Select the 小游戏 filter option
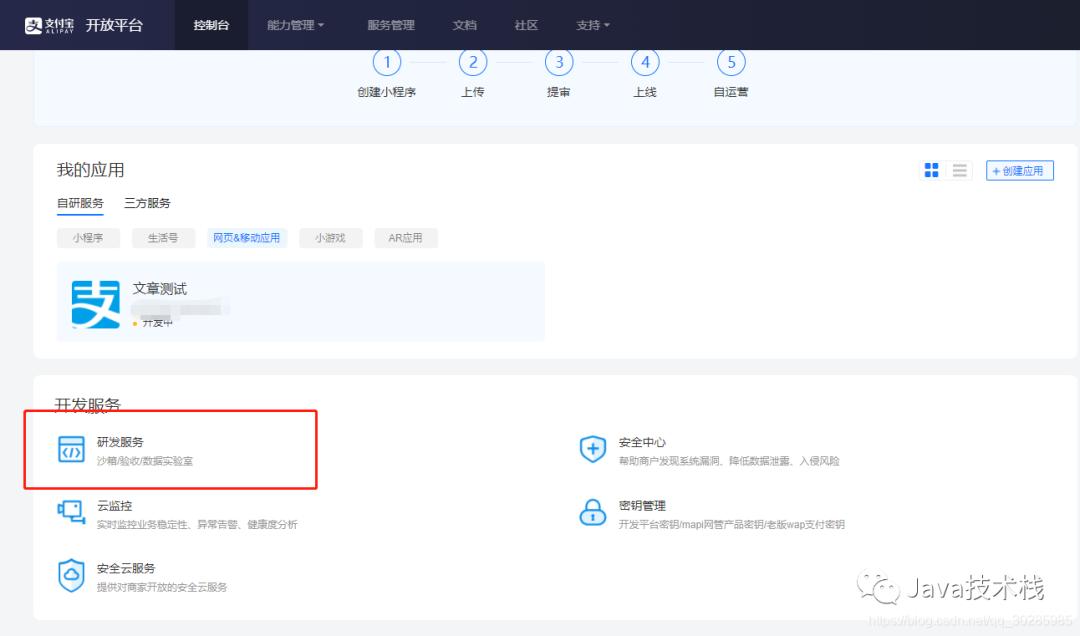Screen dimensions: 1080x636 point(330,237)
